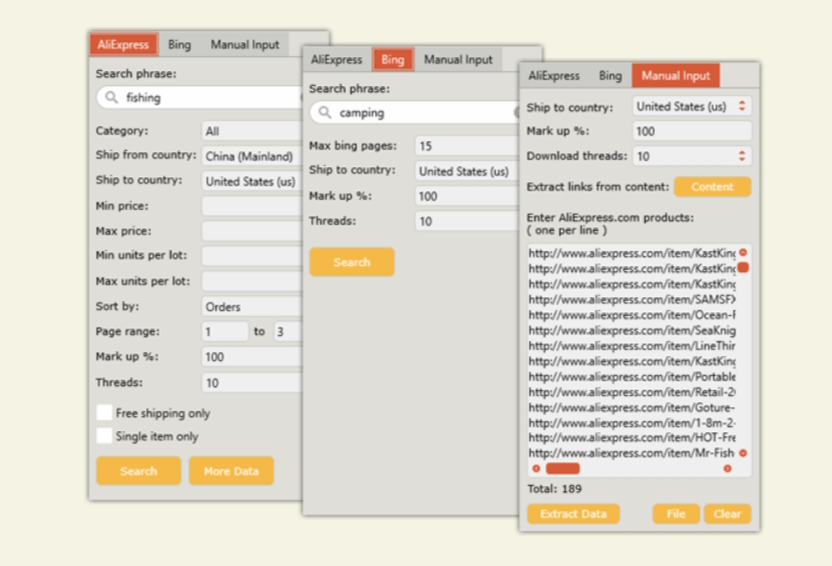Click the orange Content button

[x=713, y=187]
